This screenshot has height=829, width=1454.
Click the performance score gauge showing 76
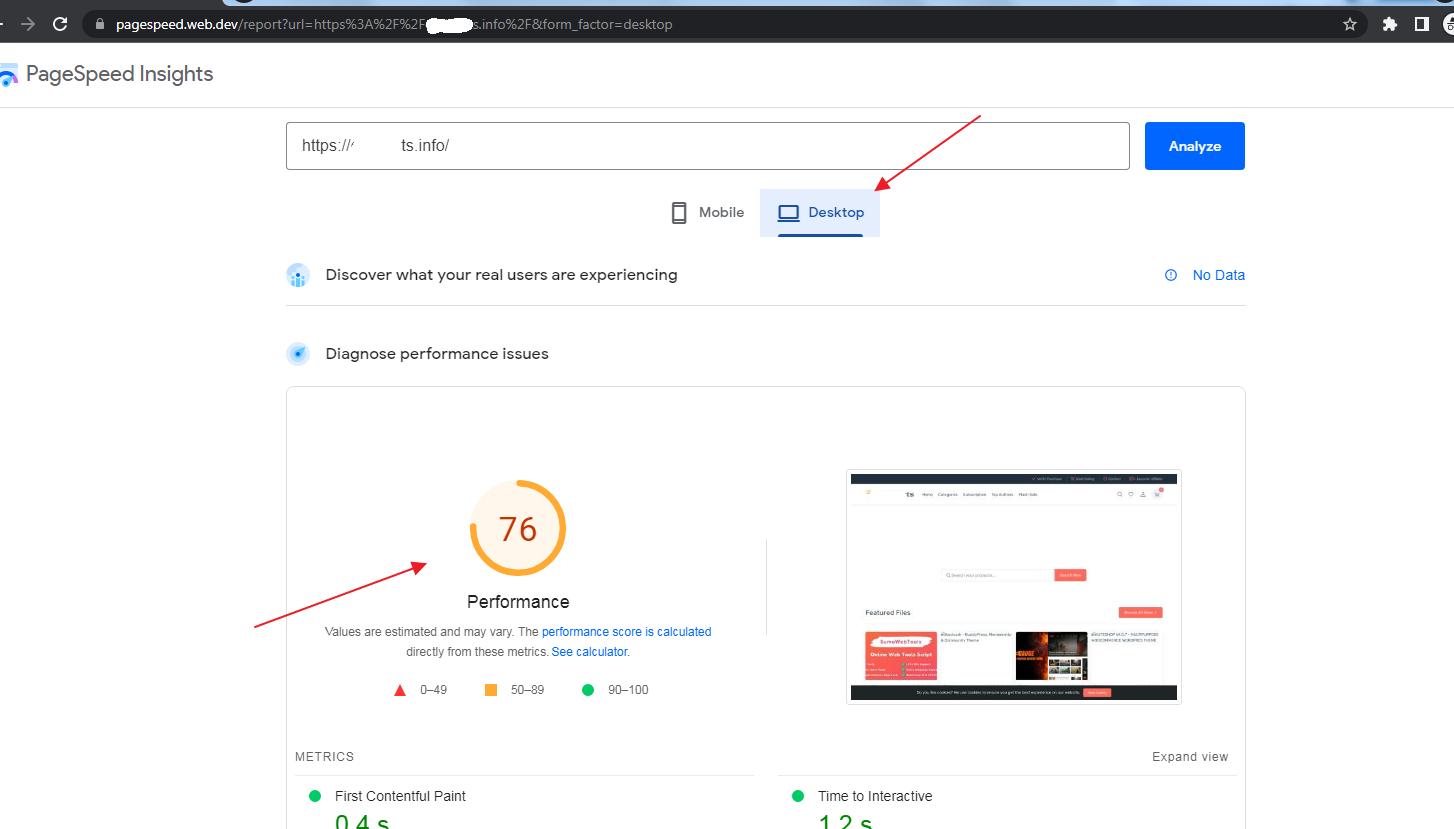point(518,528)
